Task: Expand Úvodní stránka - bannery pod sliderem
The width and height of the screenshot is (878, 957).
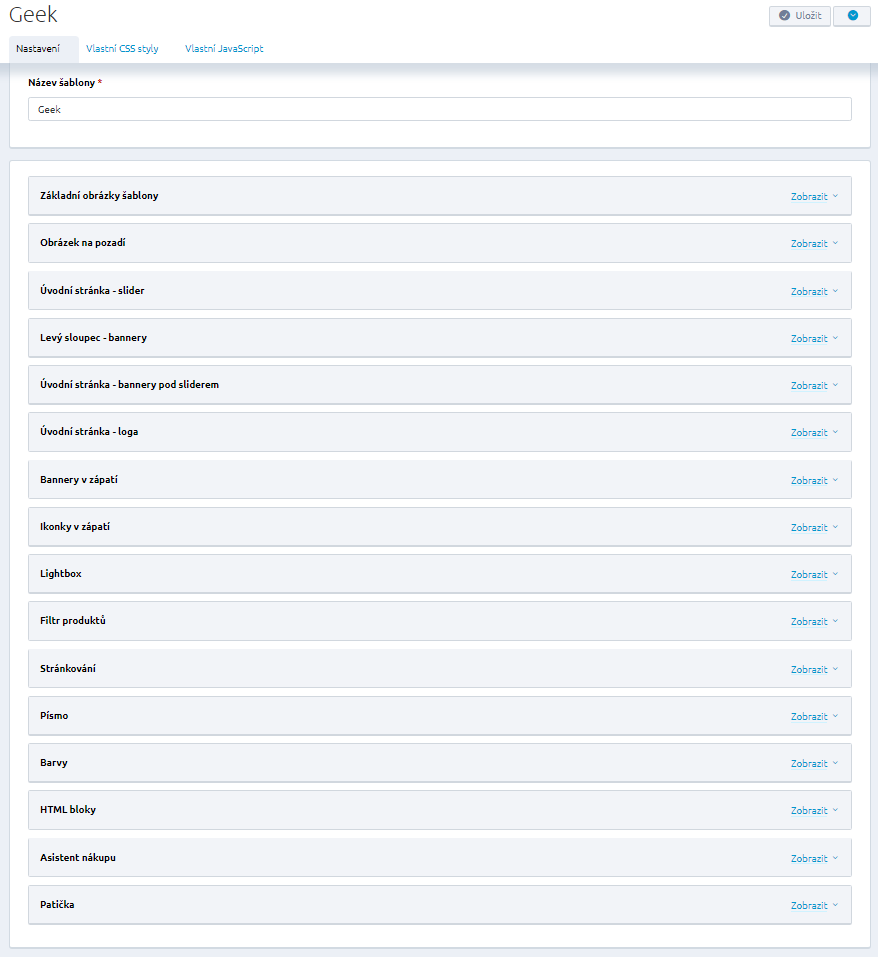Action: (x=813, y=386)
